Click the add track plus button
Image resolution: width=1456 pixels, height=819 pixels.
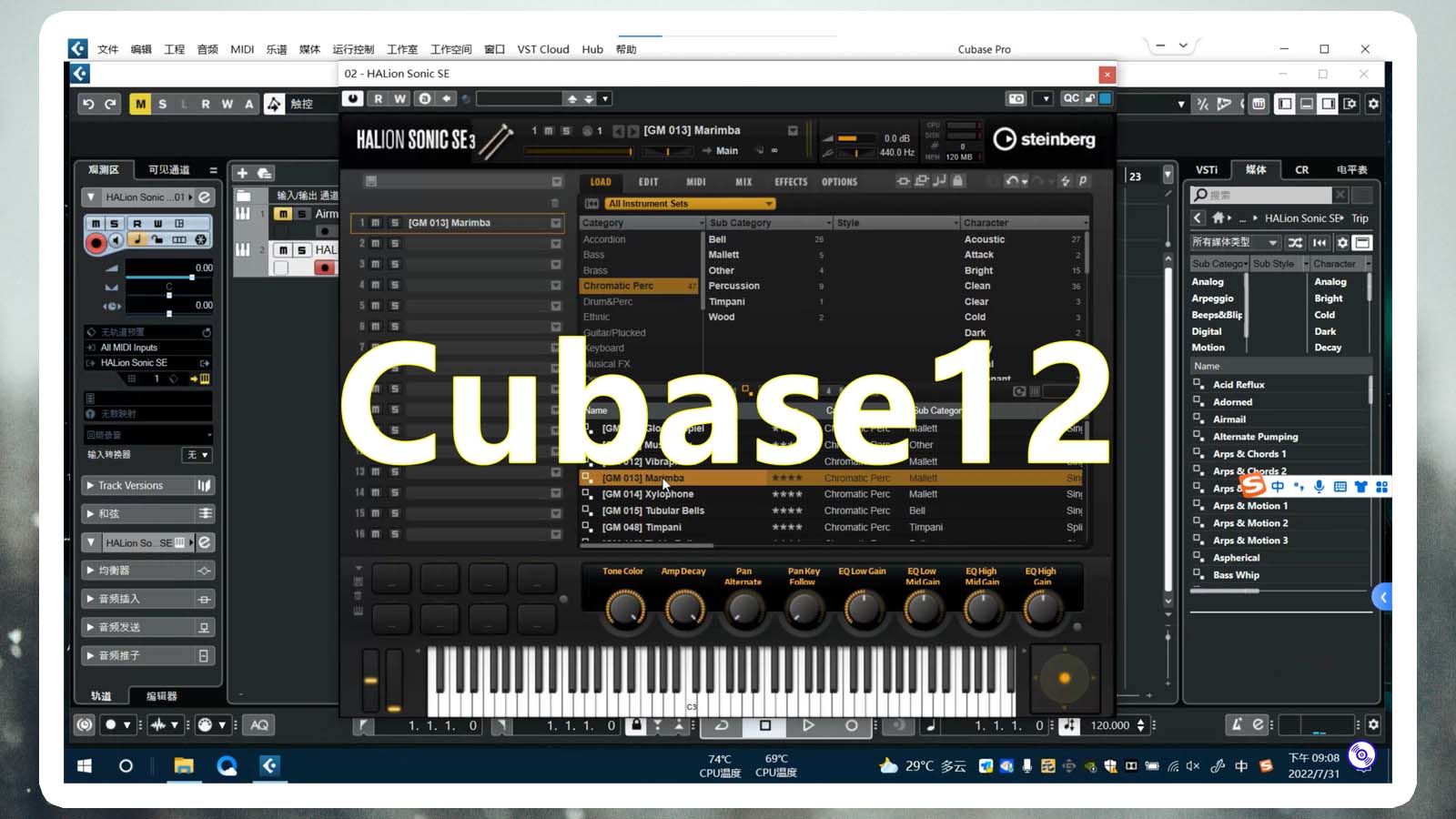[242, 173]
